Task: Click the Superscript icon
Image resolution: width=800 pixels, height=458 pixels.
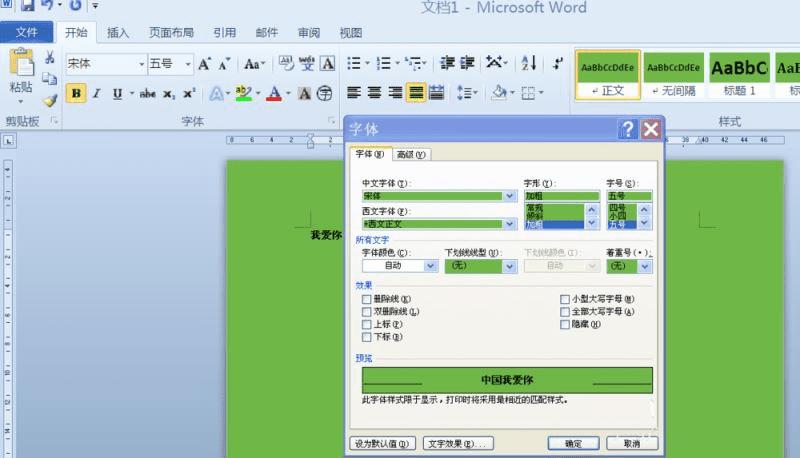Action: coord(189,93)
